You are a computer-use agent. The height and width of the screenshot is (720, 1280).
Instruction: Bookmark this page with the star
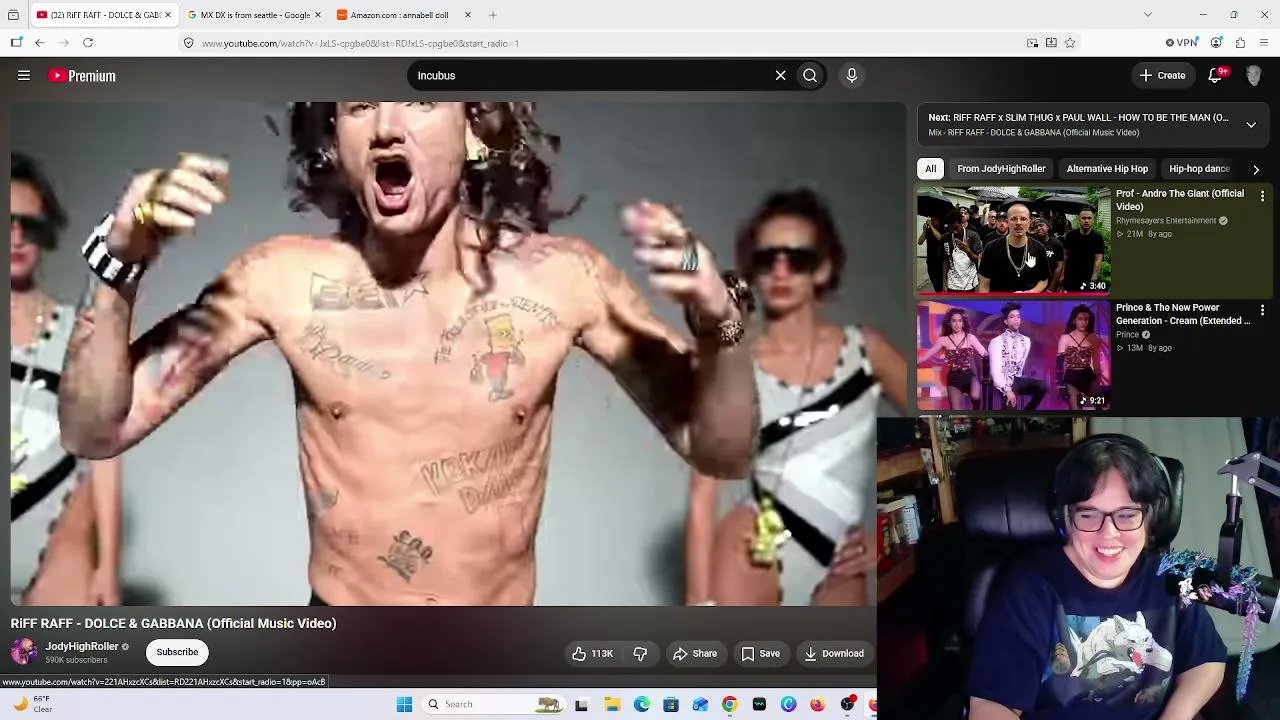1070,43
